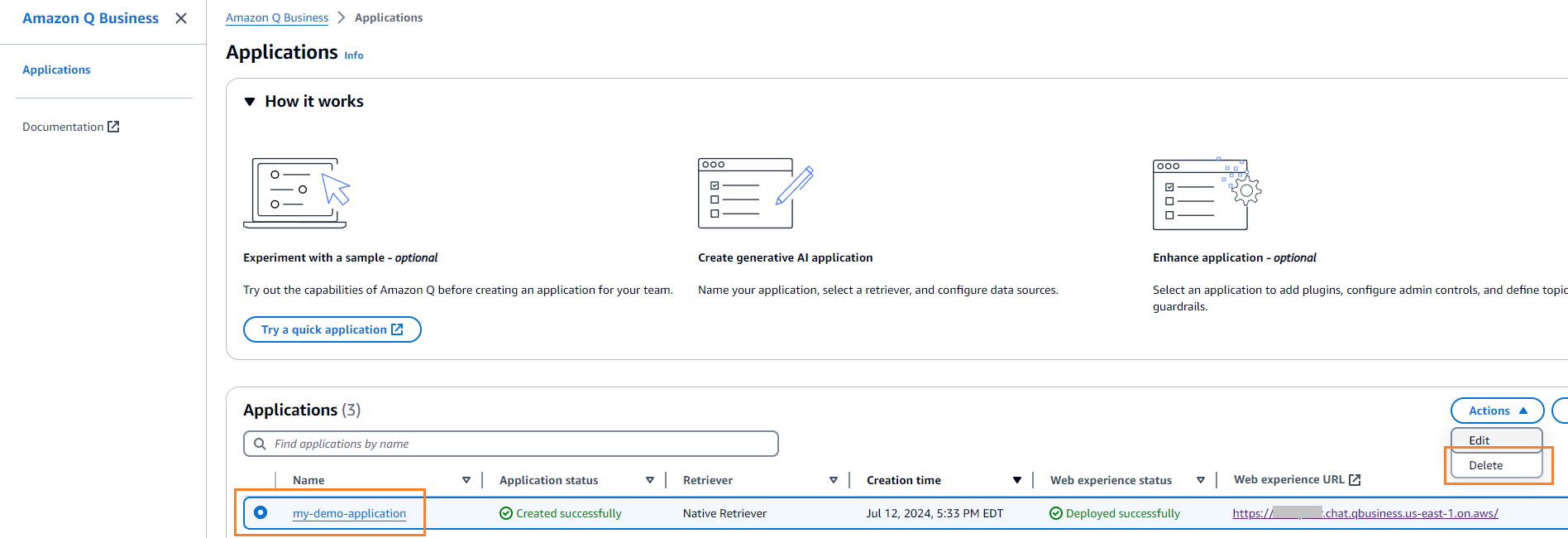Click the Deployed successfully status text
The width and height of the screenshot is (1568, 538).
click(1123, 513)
